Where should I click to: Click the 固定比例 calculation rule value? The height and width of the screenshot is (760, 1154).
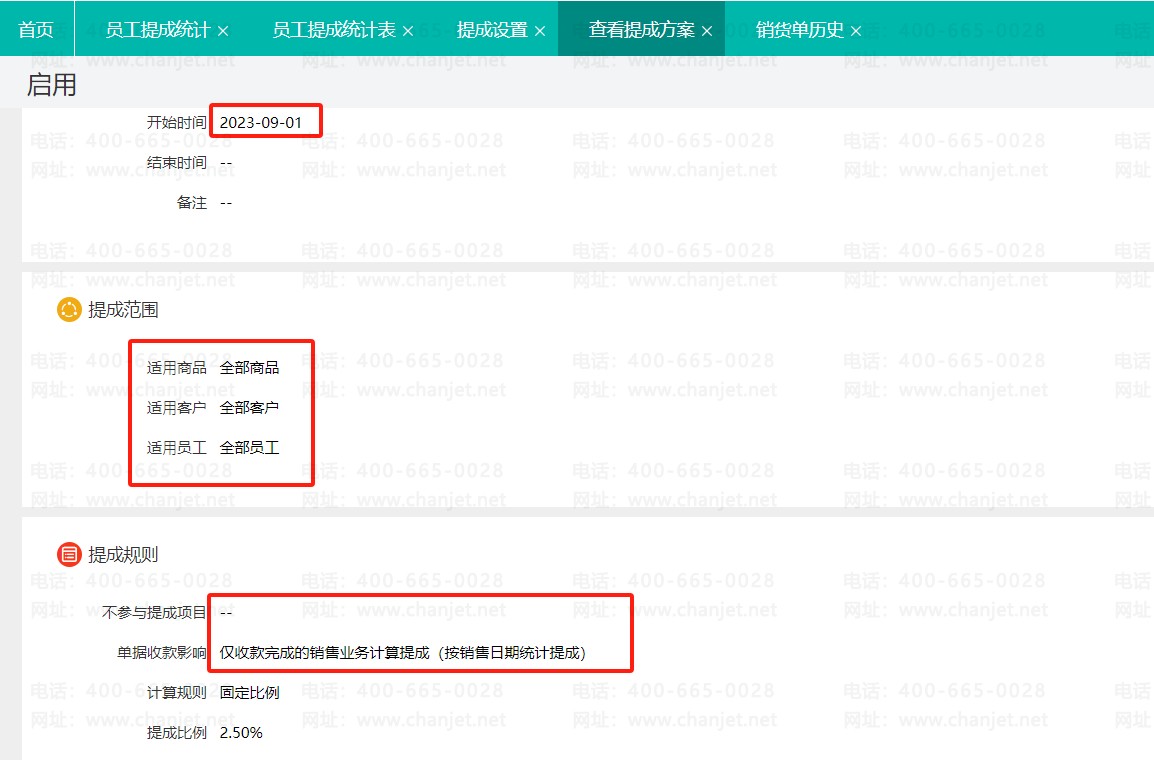[249, 692]
